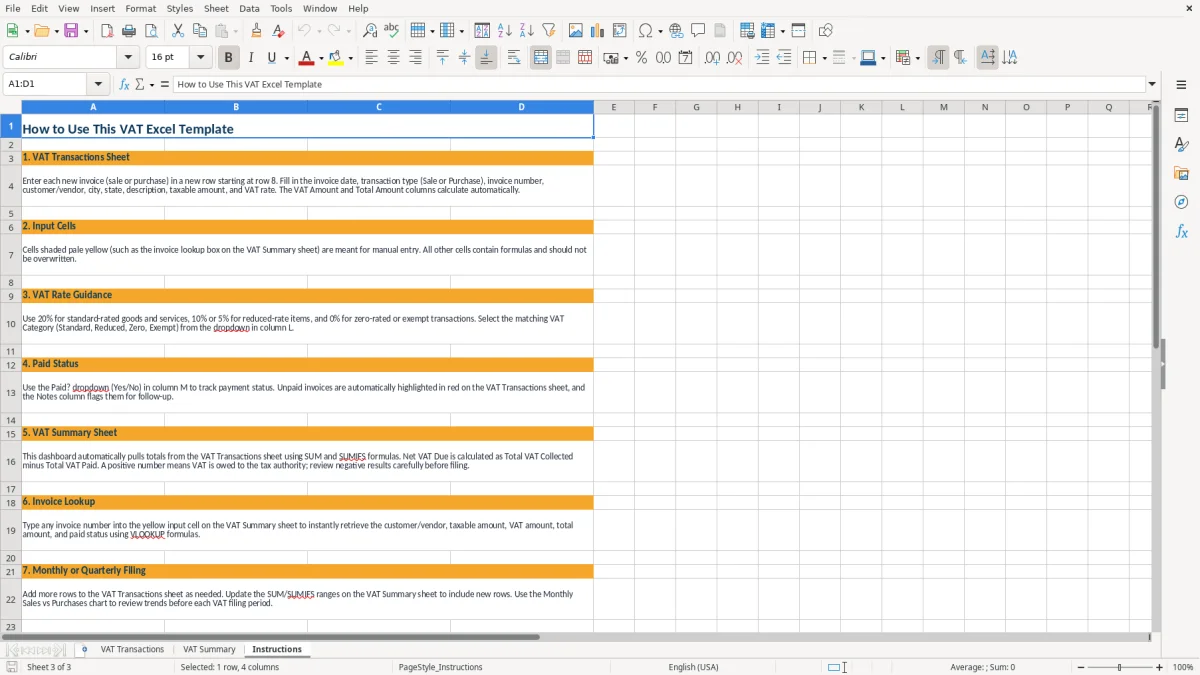Image resolution: width=1200 pixels, height=675 pixels.
Task: Expand the formula bar
Action: pos(1152,84)
